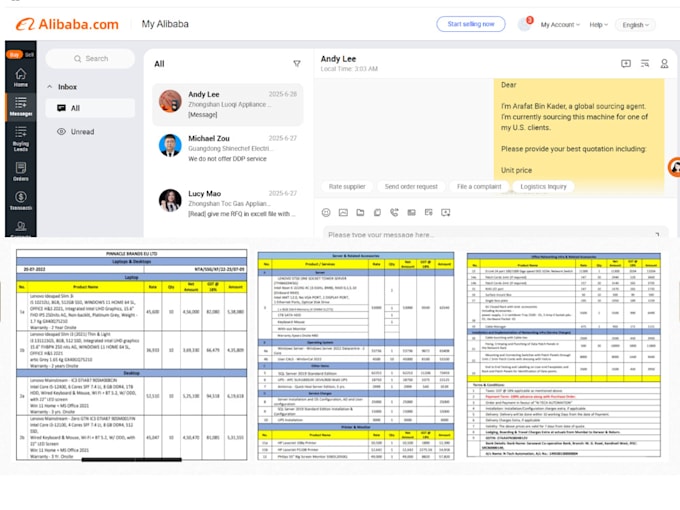Open Transactions in the sidebar

(x=20, y=201)
